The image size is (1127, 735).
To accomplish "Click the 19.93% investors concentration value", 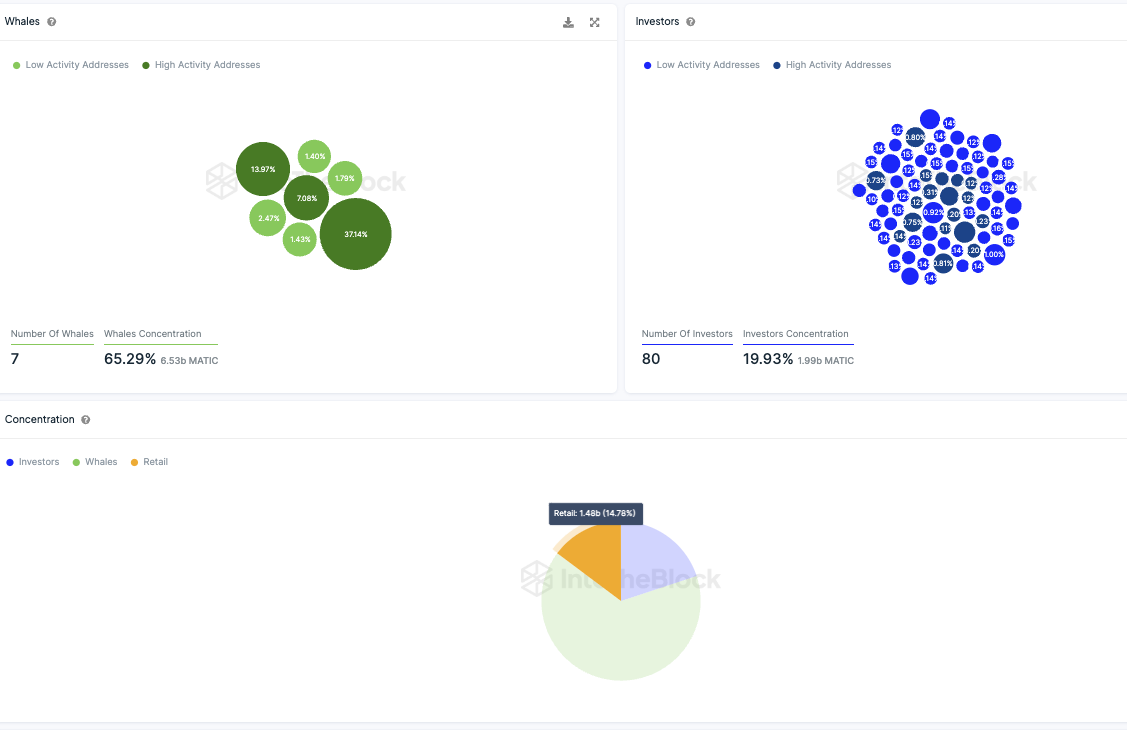I will coord(768,359).
